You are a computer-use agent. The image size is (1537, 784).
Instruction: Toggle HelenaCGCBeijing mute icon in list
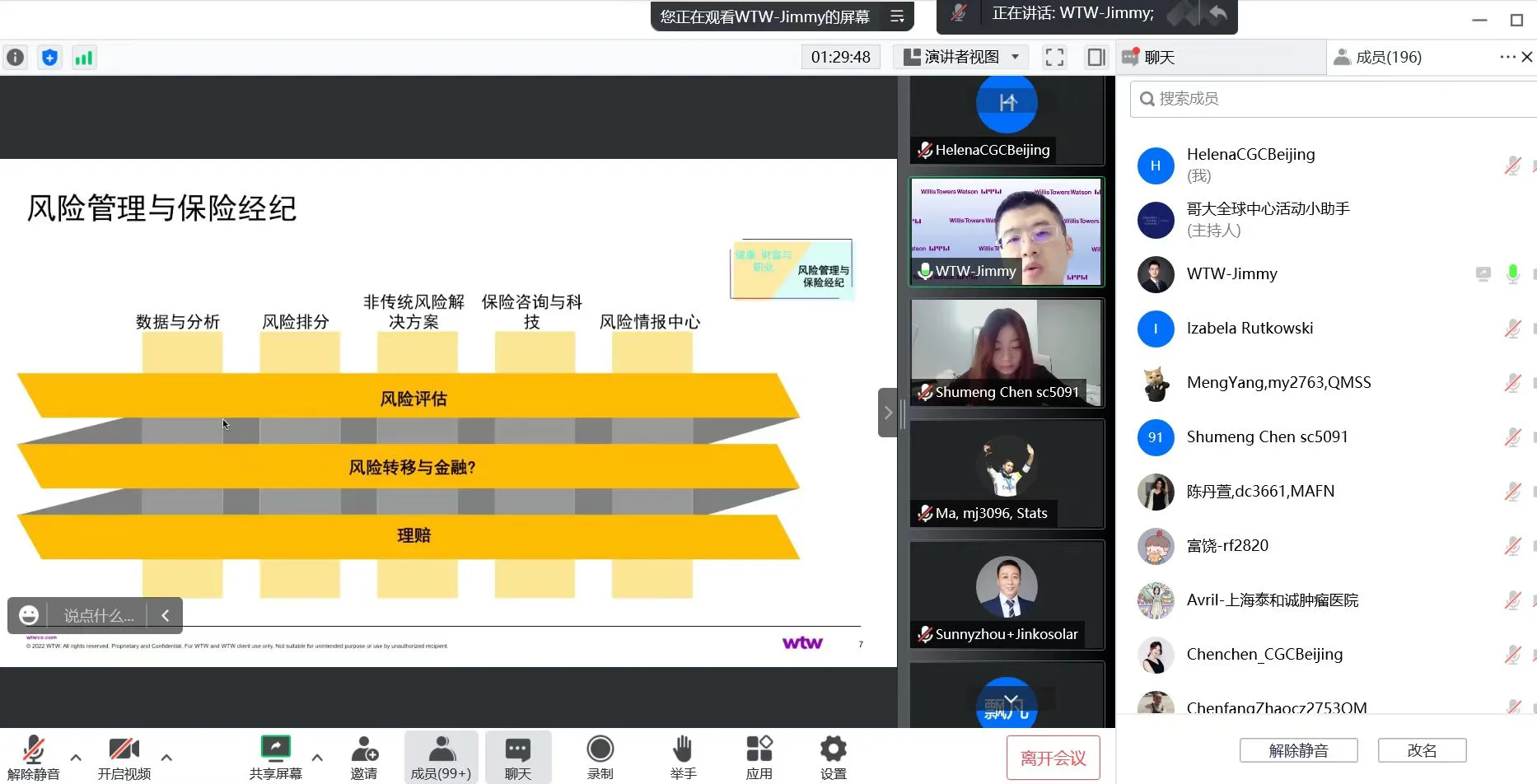(x=1512, y=166)
